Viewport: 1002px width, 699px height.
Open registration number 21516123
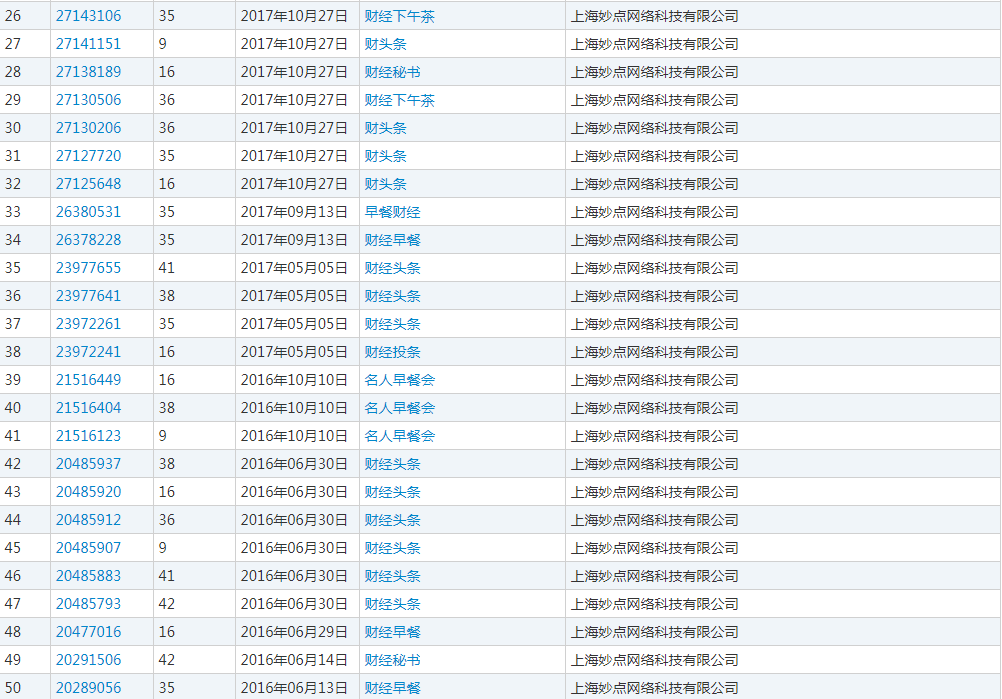[x=88, y=436]
